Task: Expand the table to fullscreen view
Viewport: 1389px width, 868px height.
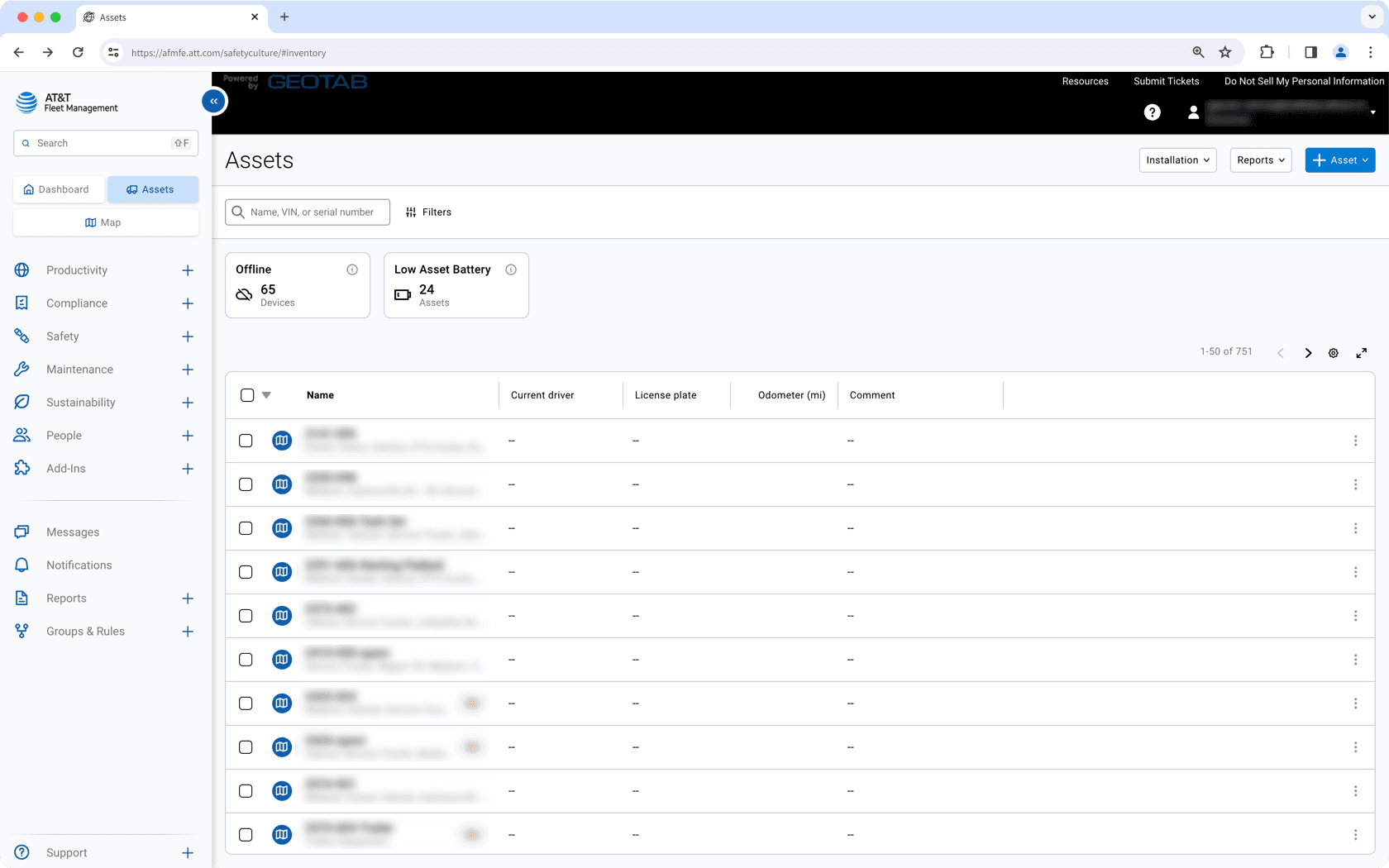Action: tap(1362, 352)
